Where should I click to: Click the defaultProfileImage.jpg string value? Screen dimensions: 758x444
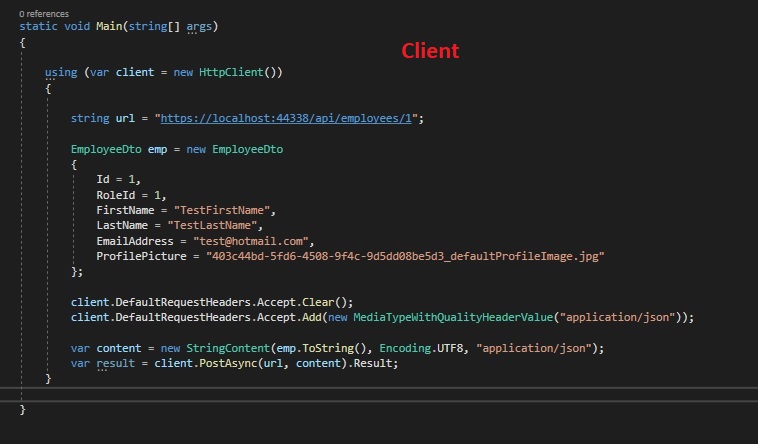tap(405, 256)
